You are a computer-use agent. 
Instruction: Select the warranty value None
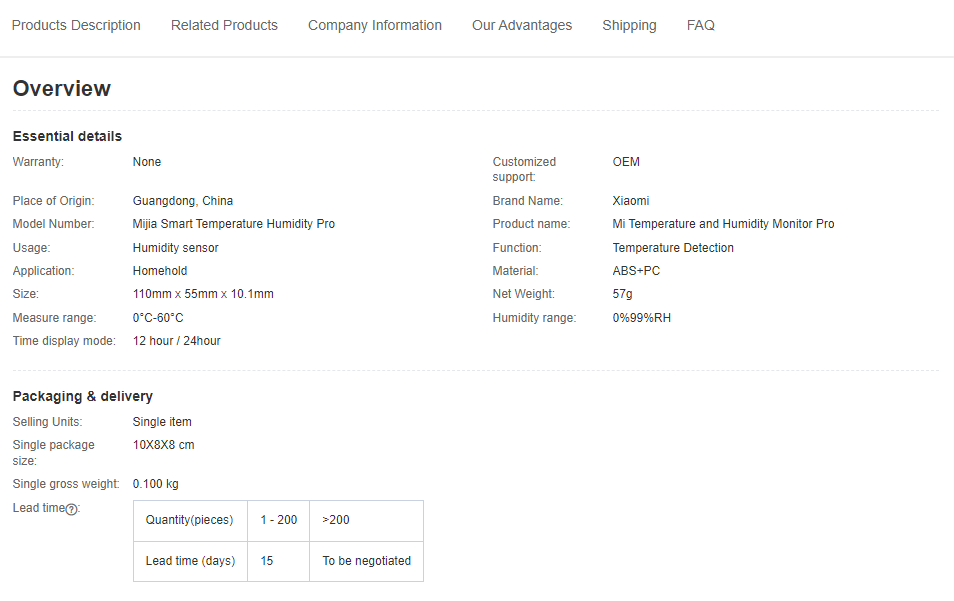tap(147, 162)
